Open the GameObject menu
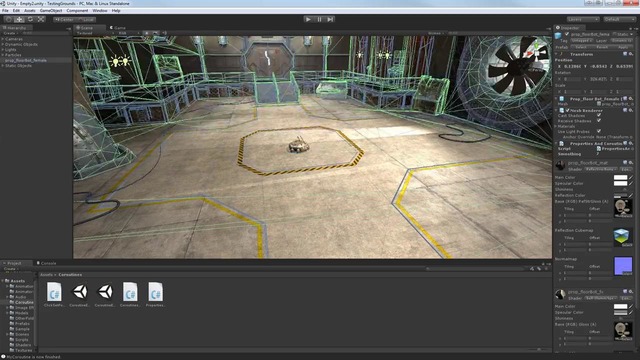This screenshot has height=360, width=640. click(51, 11)
